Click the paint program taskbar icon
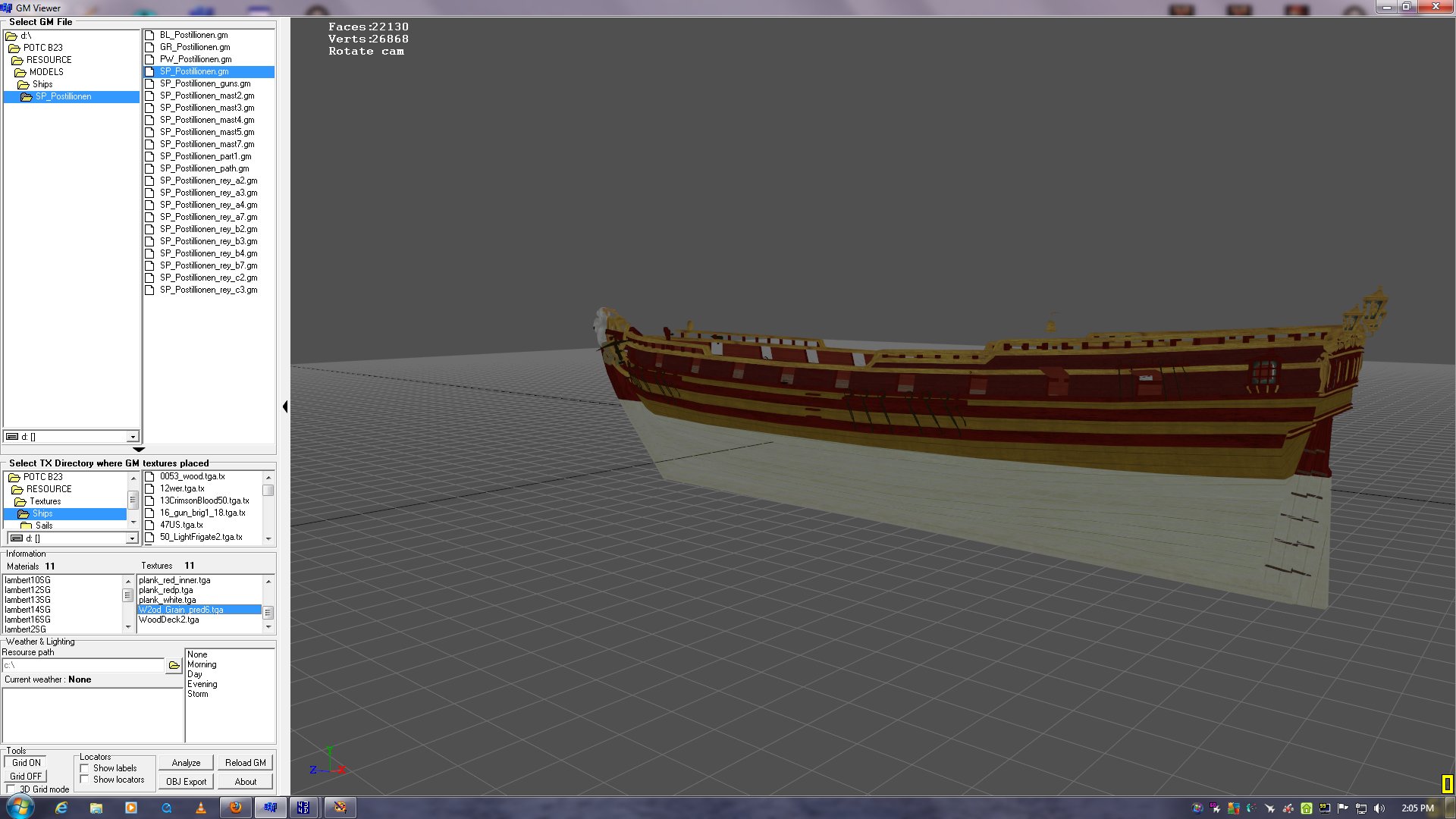 340,808
